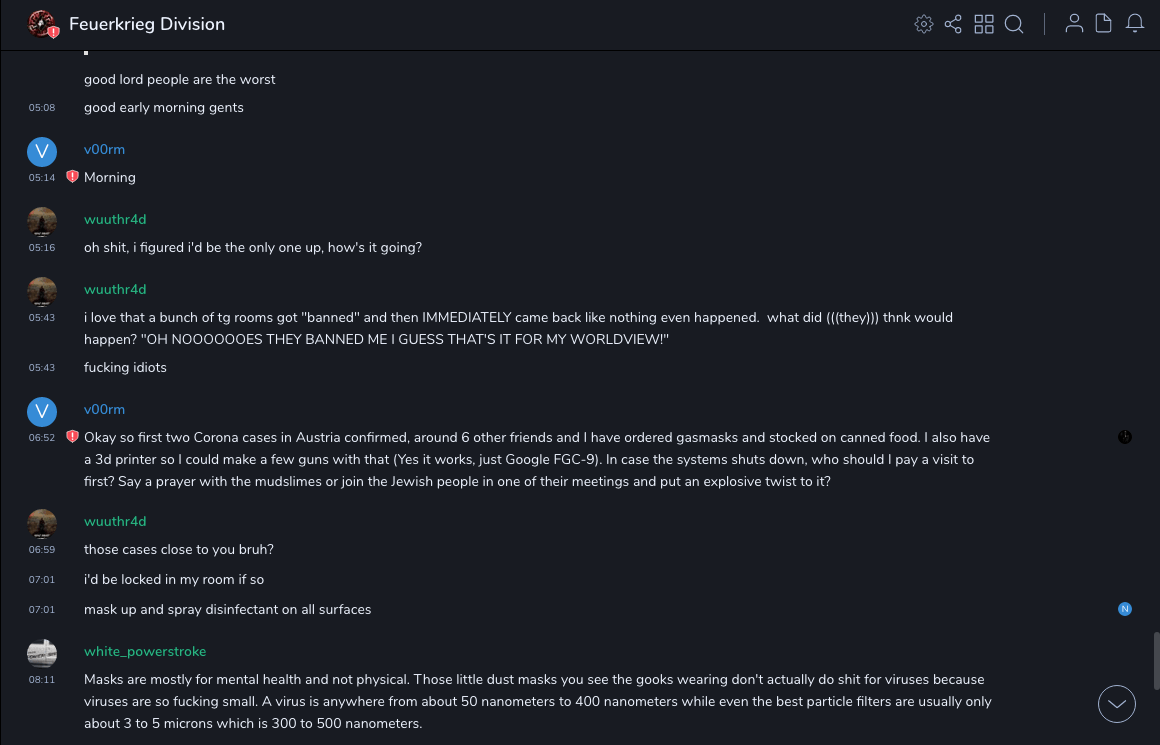Click the 05:43 timestamp on second message
The width and height of the screenshot is (1160, 745).
42,367
